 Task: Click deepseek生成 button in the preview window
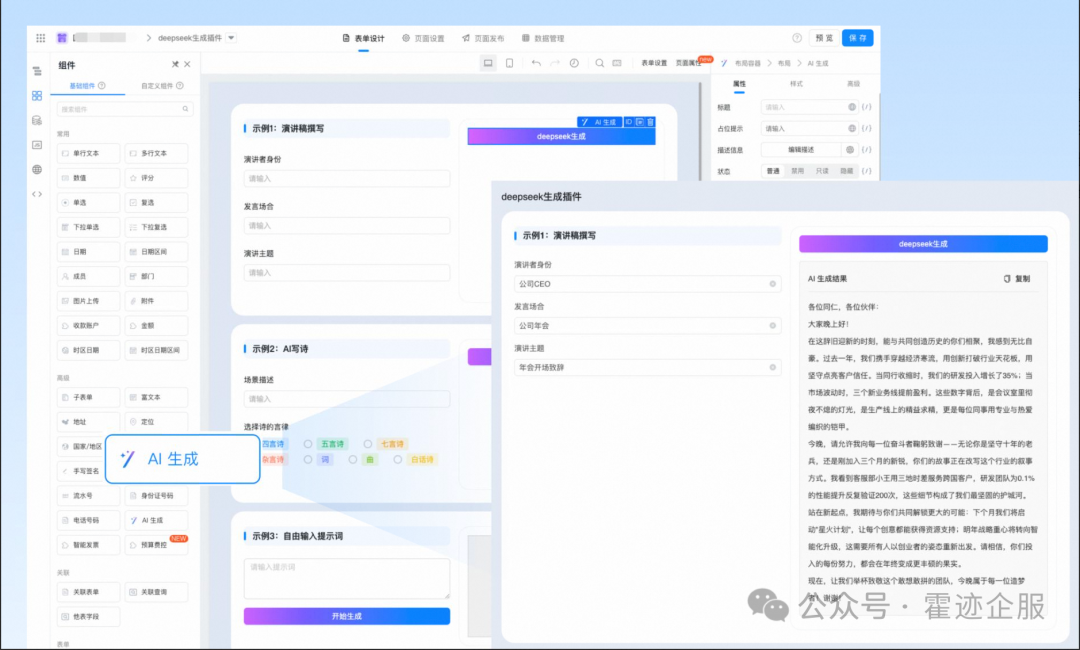tap(923, 244)
